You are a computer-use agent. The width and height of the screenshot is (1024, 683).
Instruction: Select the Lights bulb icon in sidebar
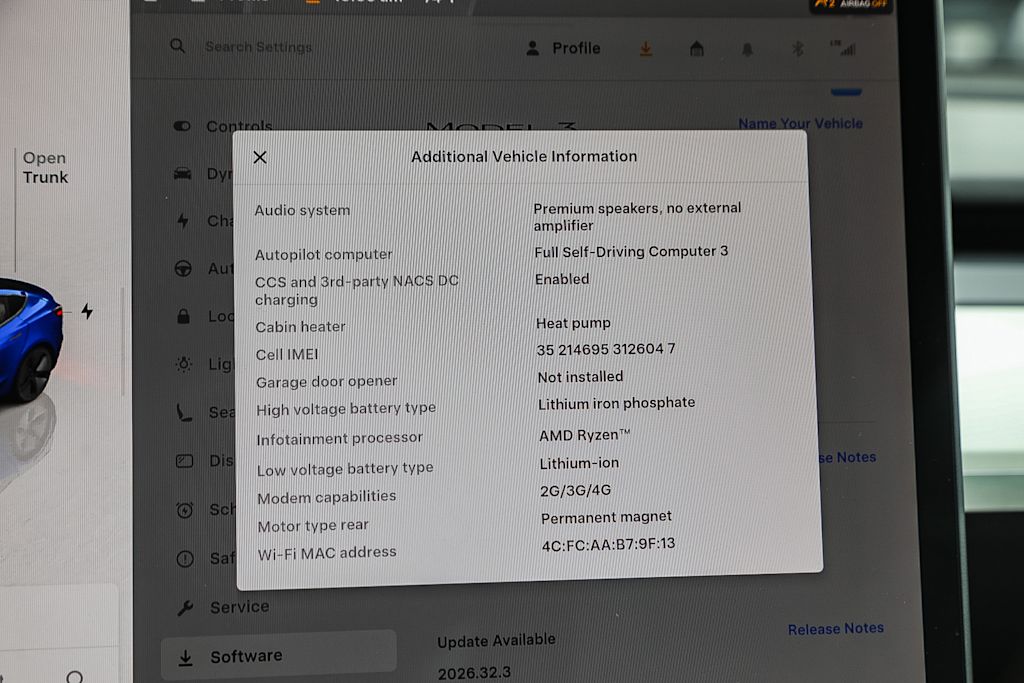[184, 364]
